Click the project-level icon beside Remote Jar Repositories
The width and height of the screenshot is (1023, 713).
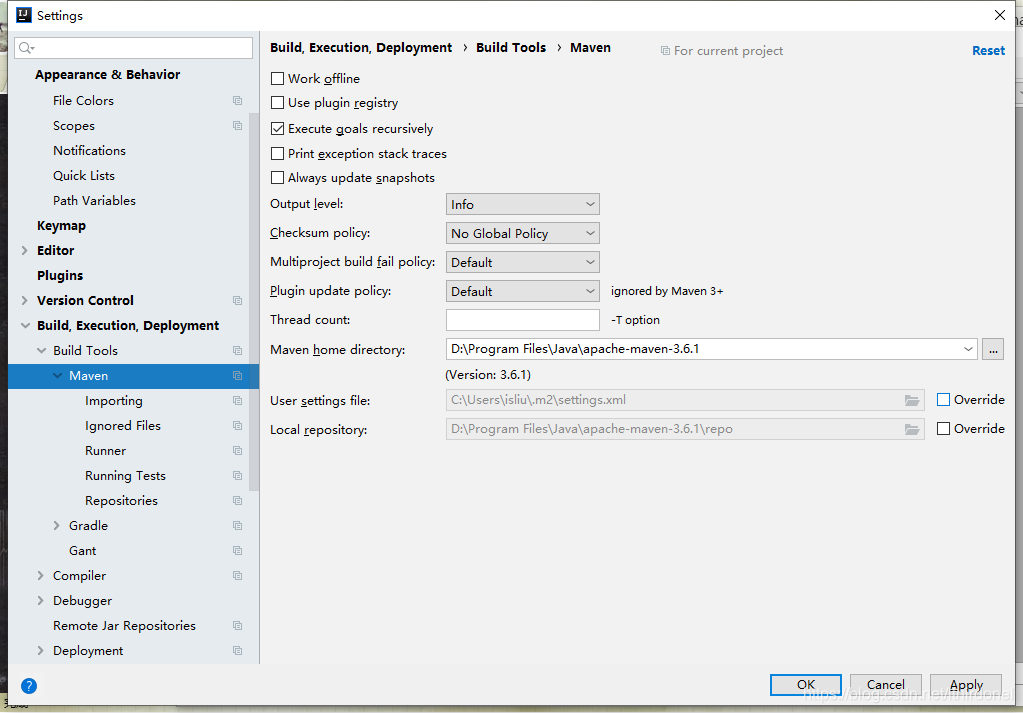[x=237, y=626]
